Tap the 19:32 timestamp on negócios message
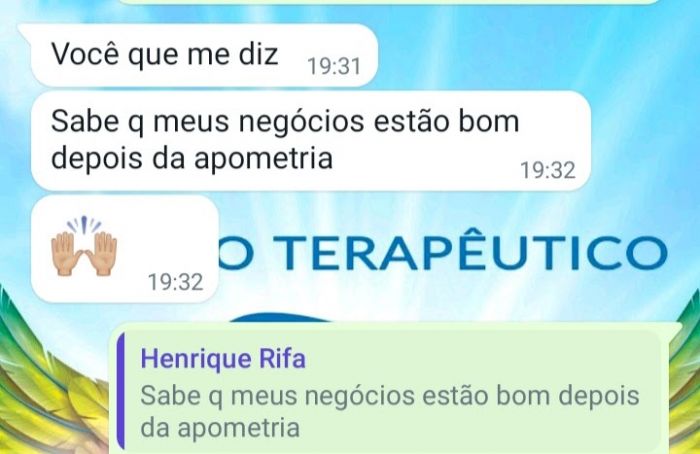 (x=548, y=170)
